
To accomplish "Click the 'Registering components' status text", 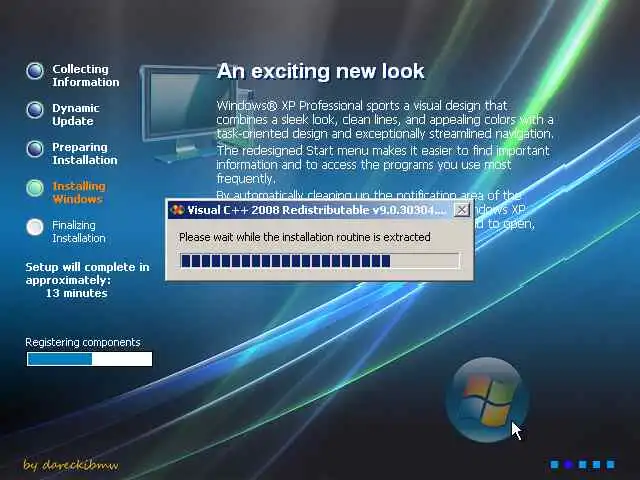I will (83, 342).
